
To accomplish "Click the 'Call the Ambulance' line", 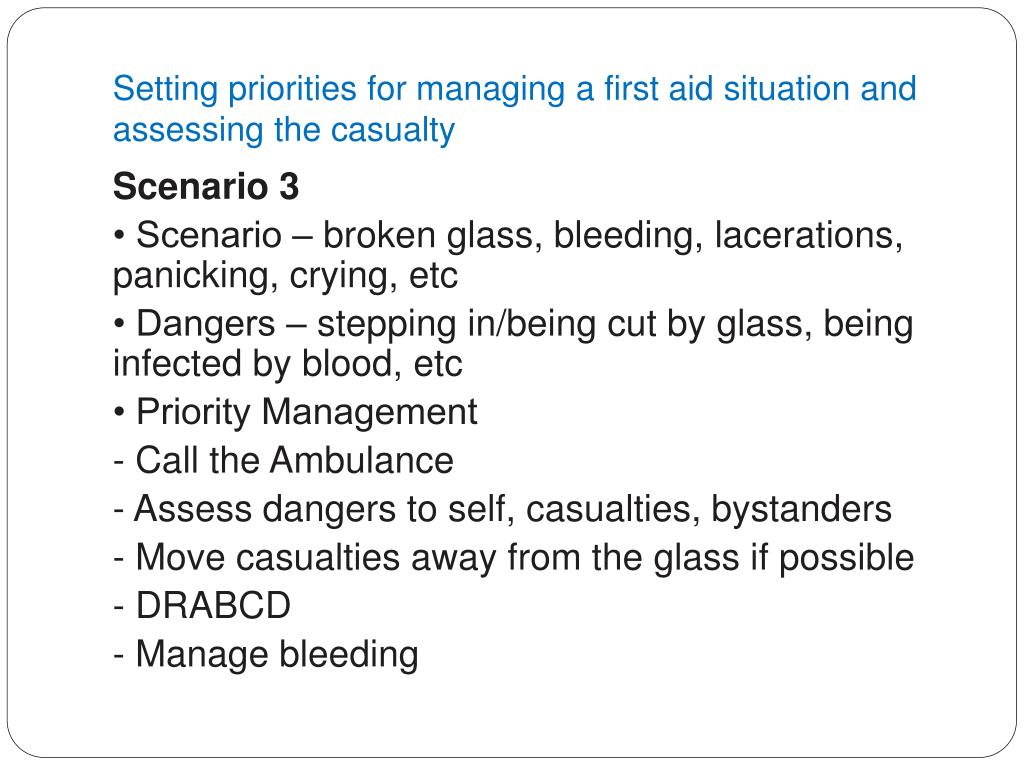I will click(283, 460).
